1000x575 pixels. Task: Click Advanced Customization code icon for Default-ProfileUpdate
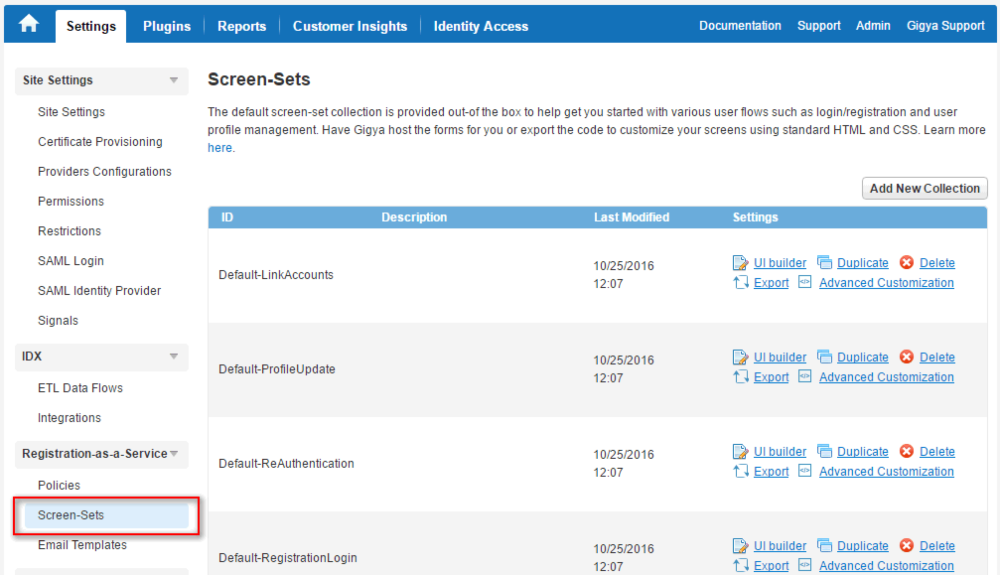[805, 376]
